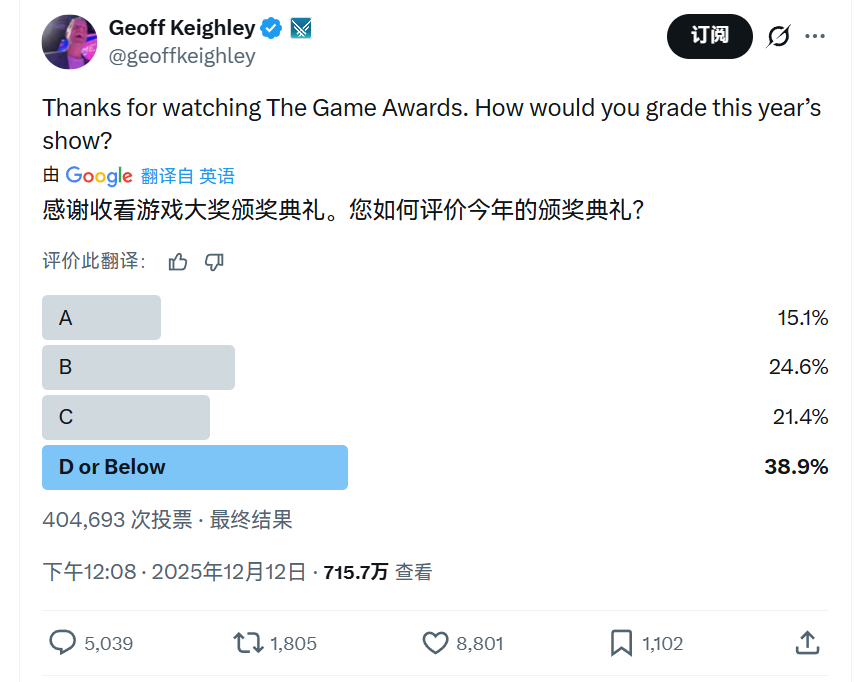
Task: Click thumbs down on translation rating
Action: (x=214, y=262)
